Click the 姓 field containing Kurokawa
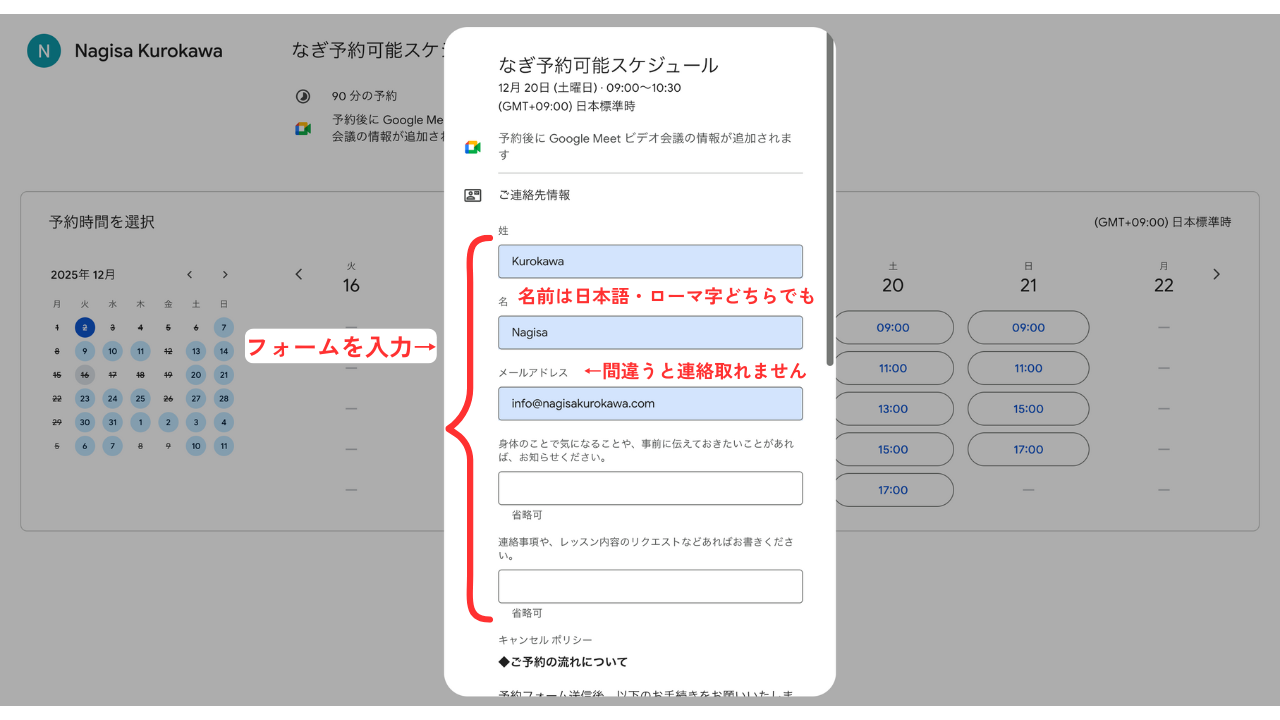The image size is (1280, 720). [x=650, y=261]
